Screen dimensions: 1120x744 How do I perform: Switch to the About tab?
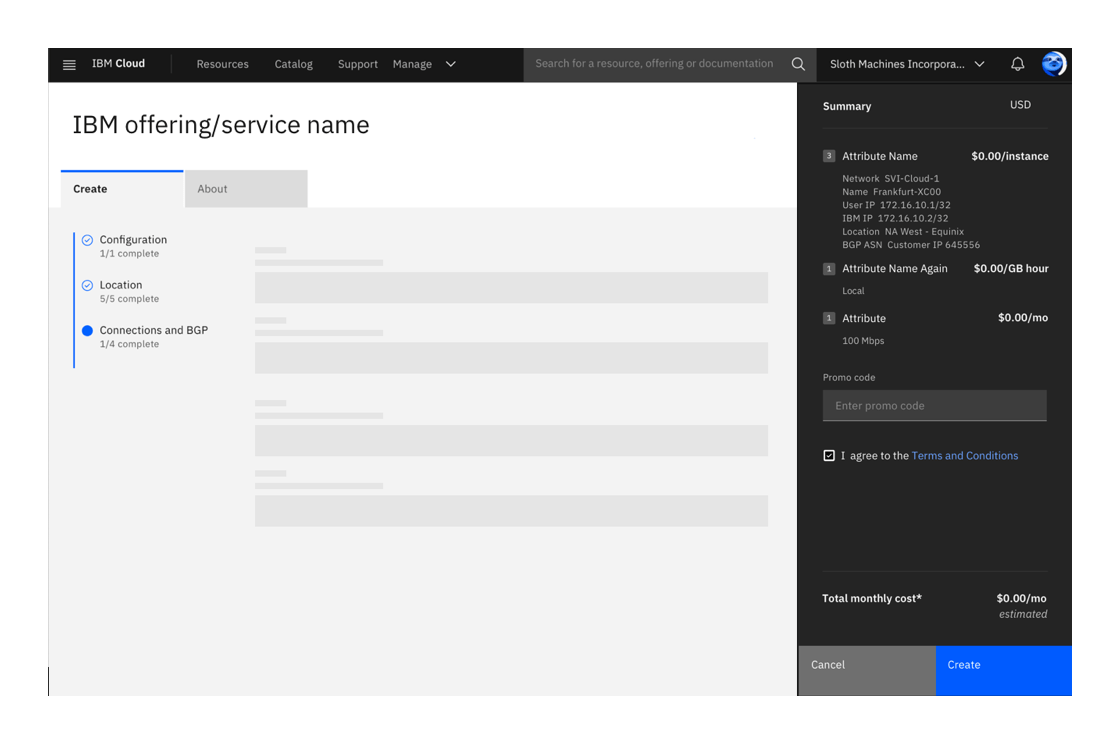212,188
